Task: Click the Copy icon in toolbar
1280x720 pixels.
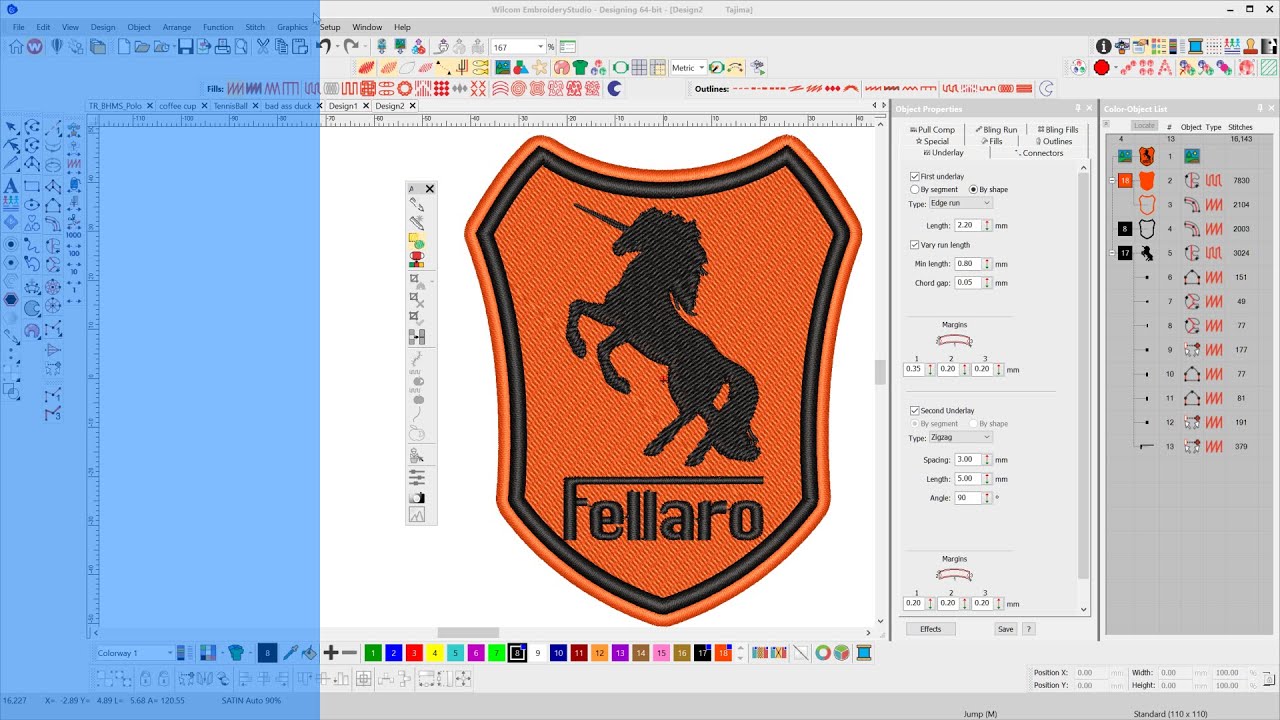Action: coord(281,46)
